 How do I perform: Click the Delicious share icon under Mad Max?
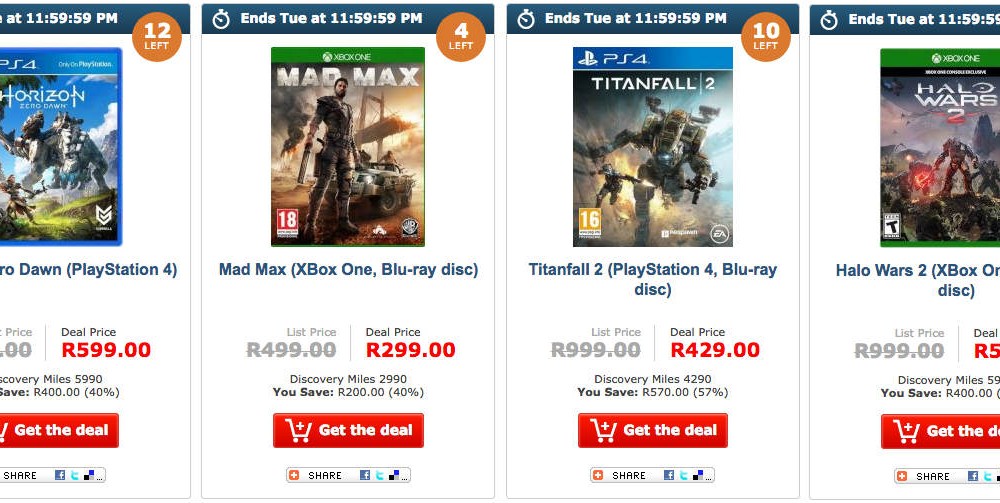point(394,476)
